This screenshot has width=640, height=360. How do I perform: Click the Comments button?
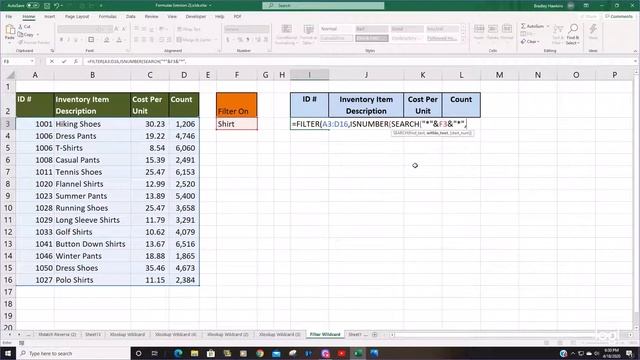pos(618,17)
